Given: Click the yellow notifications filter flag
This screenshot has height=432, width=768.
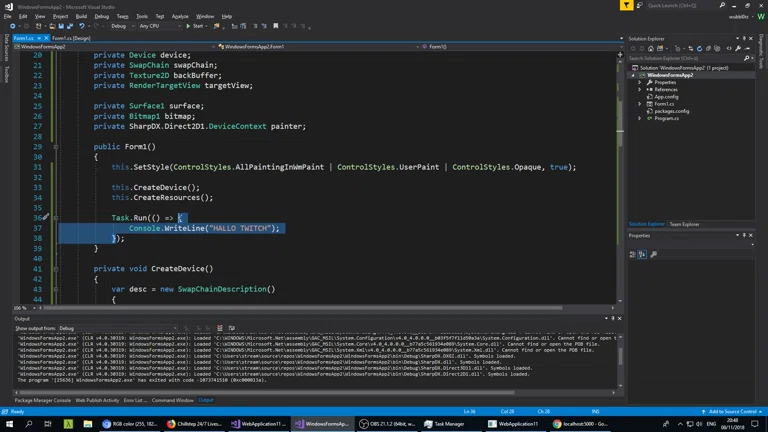Looking at the screenshot, I should (626, 5).
